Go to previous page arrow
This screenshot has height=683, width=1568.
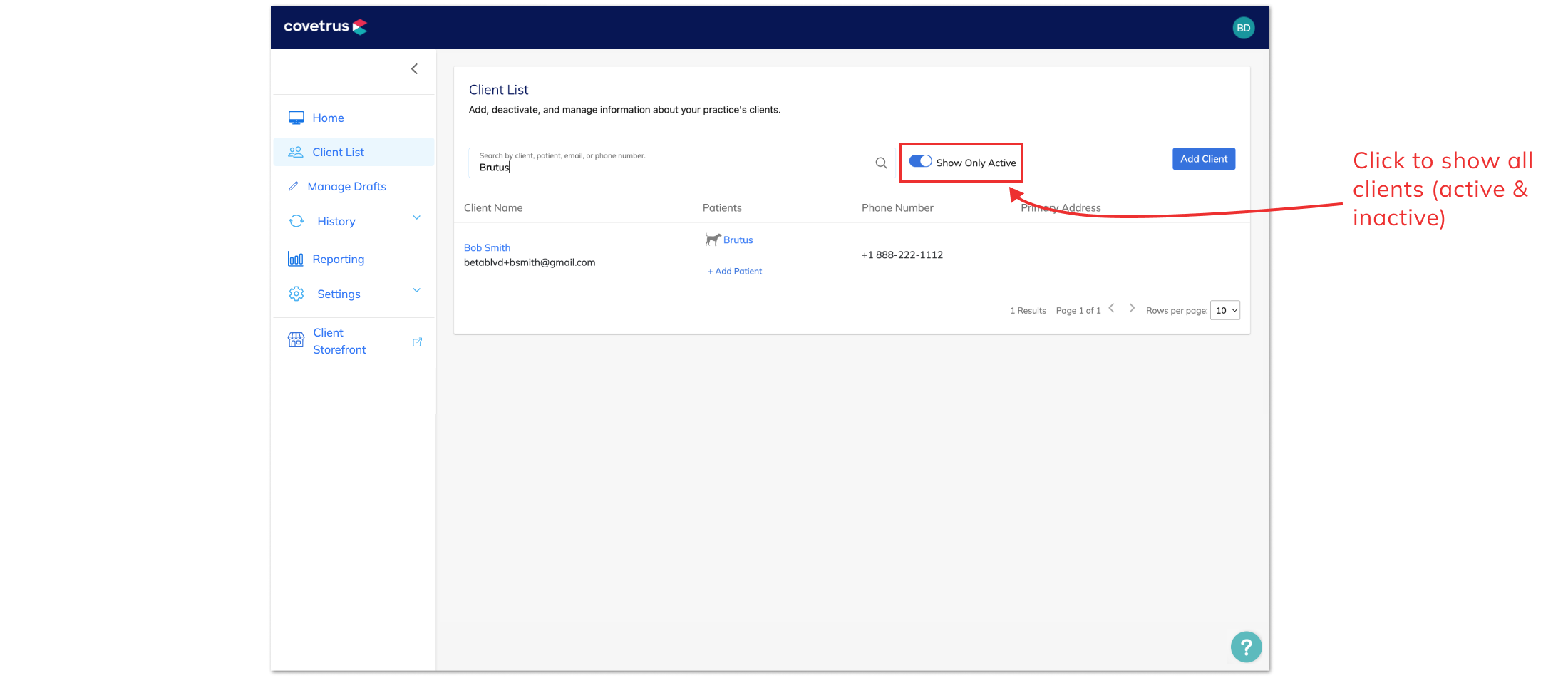click(1112, 309)
